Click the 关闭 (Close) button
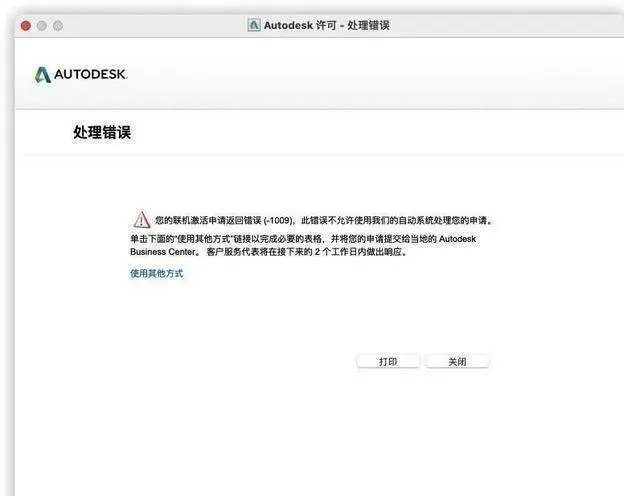 [x=457, y=361]
